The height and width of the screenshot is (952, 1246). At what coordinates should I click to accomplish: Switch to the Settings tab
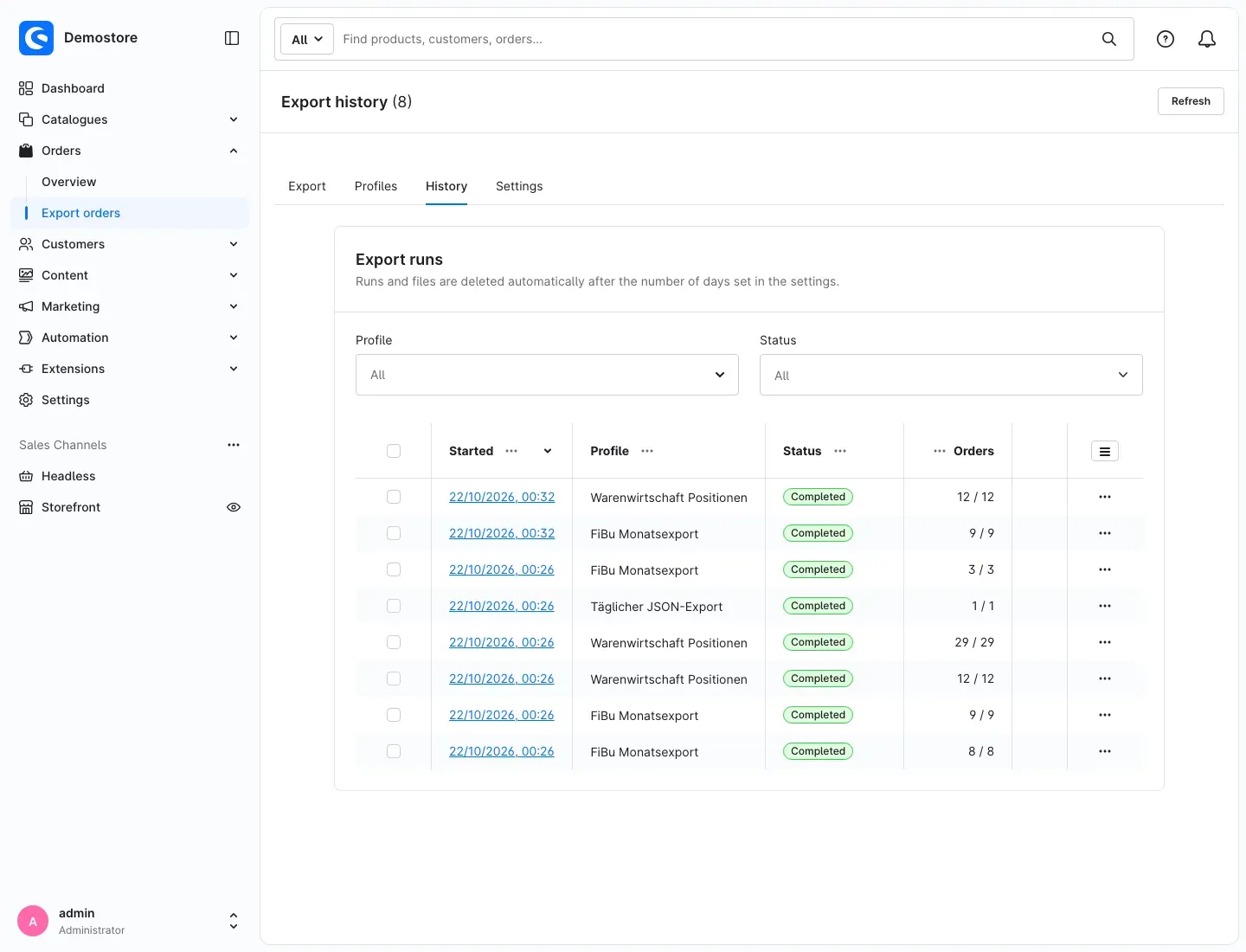(519, 186)
